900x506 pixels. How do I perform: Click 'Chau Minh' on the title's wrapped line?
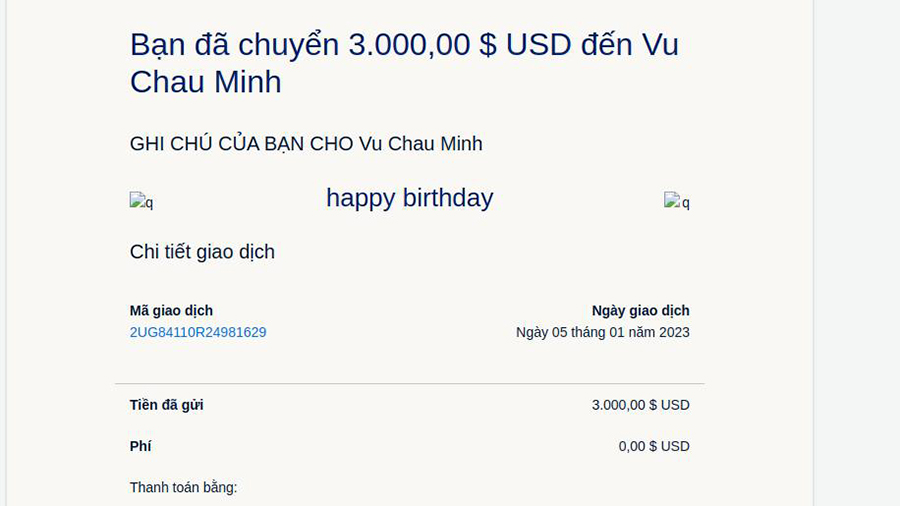pyautogui.click(x=205, y=81)
